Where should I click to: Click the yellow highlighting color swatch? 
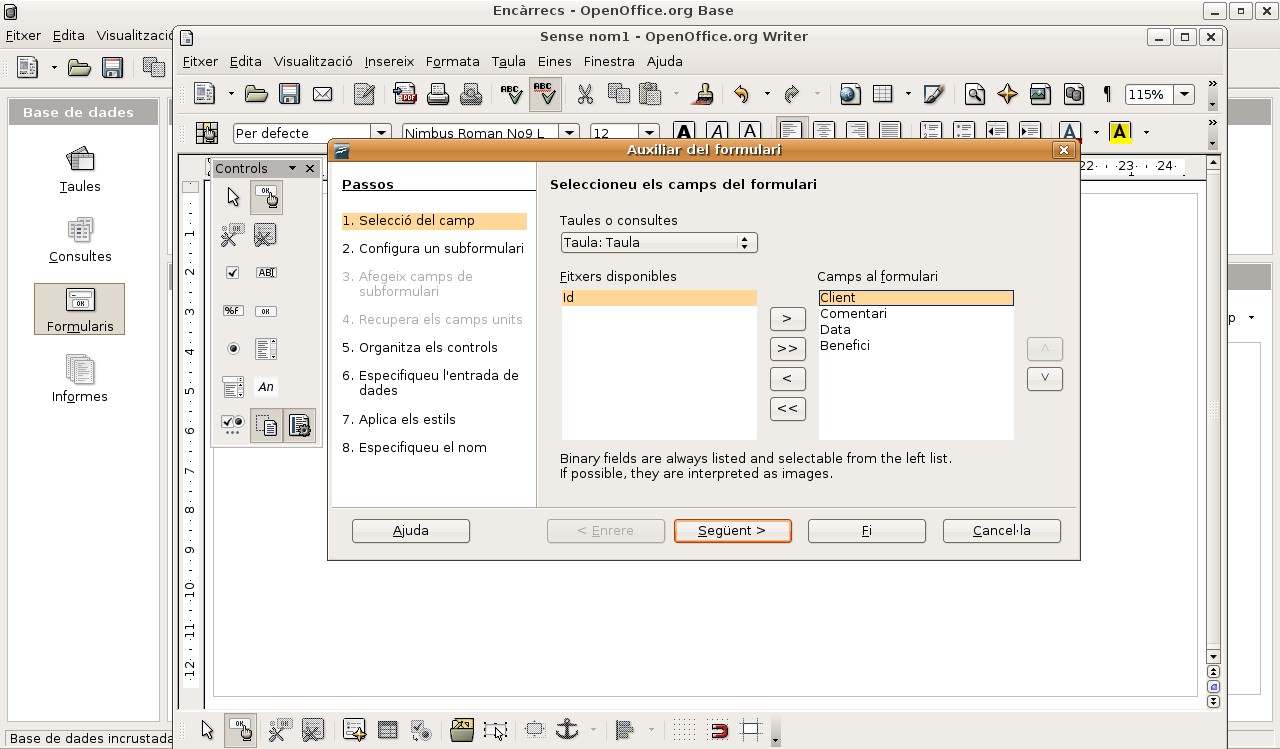[1120, 131]
